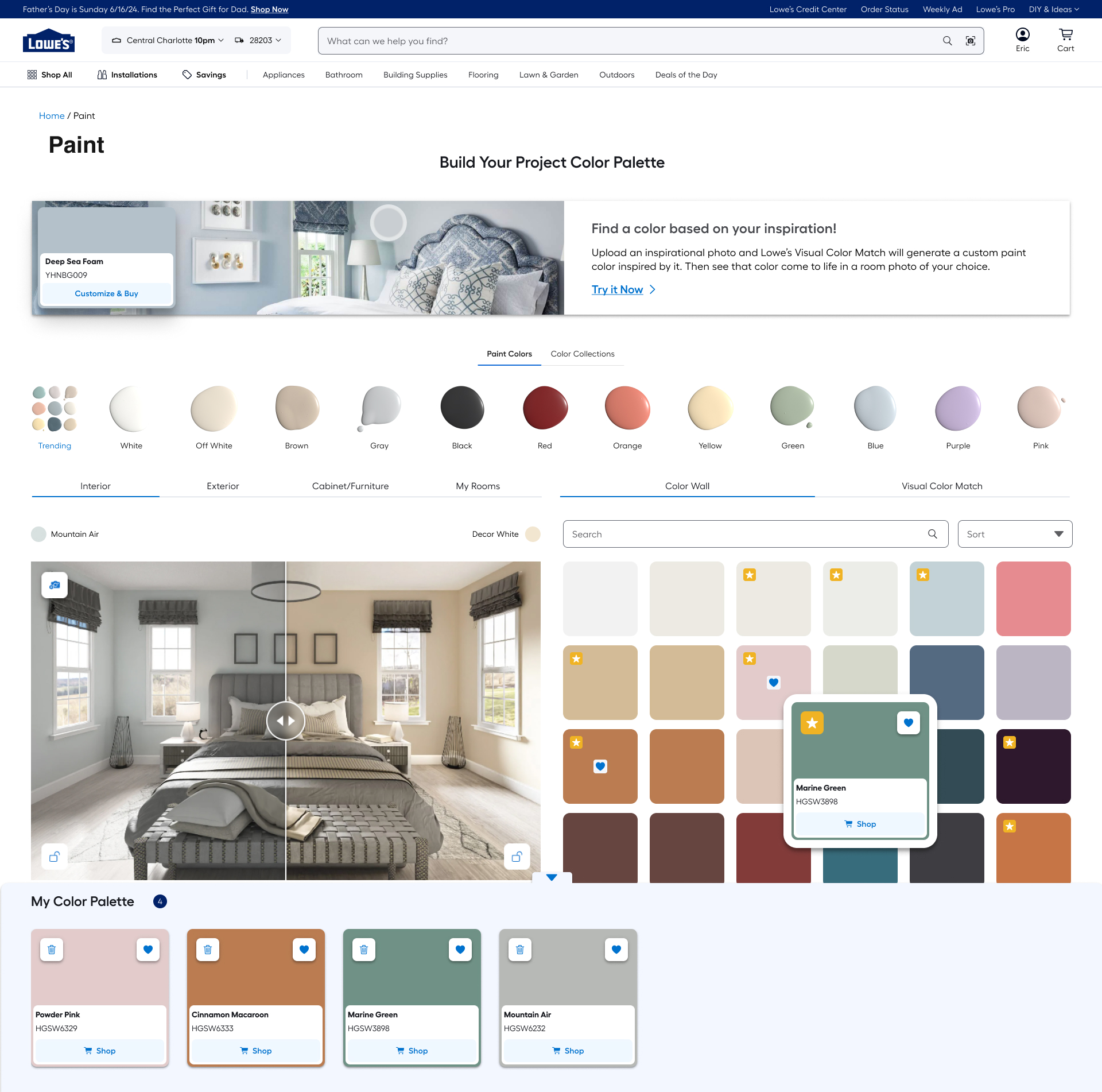Image resolution: width=1102 pixels, height=1092 pixels.
Task: Open the visual camera search icon
Action: tap(971, 41)
